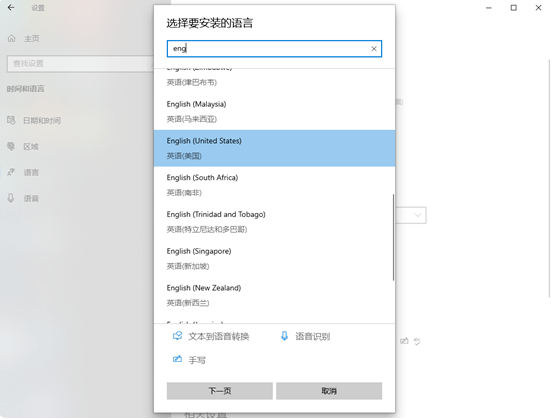The image size is (556, 419).
Task: Click the 语音识别 label
Action: tap(312, 336)
